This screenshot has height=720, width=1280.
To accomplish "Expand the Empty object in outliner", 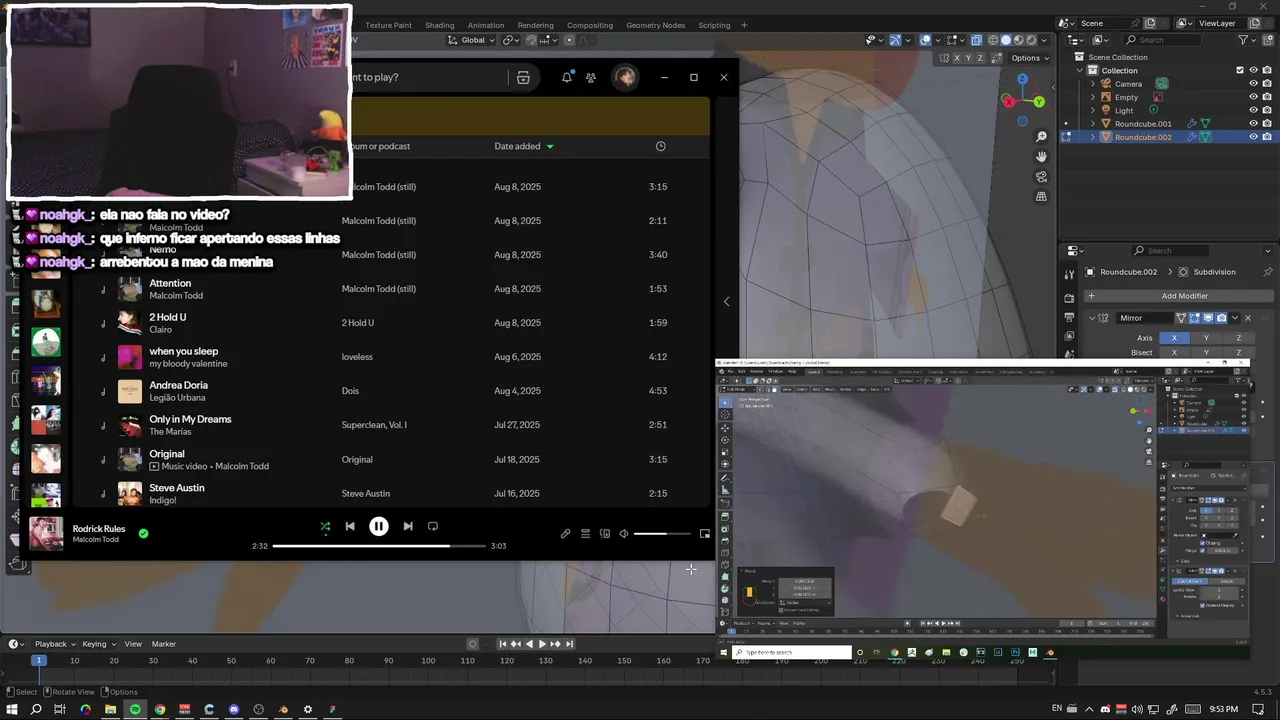I will pos(1092,97).
